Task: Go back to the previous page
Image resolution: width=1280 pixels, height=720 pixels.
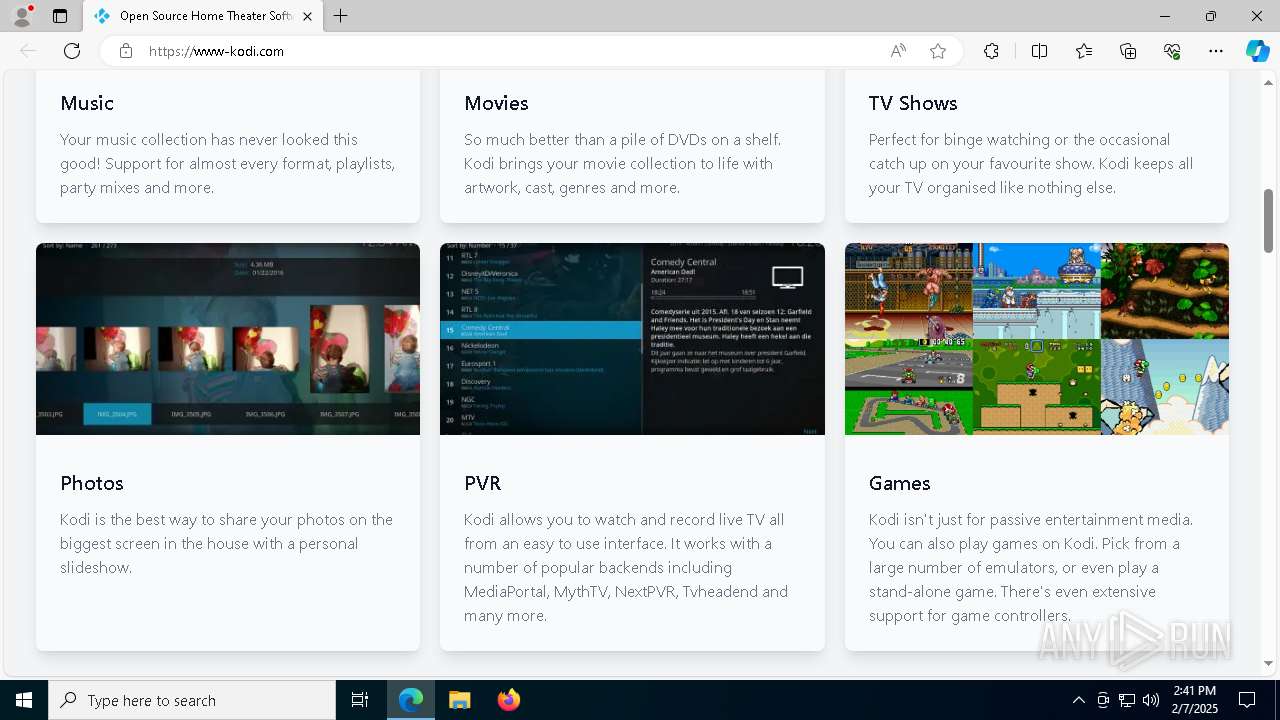Action: pos(28,51)
